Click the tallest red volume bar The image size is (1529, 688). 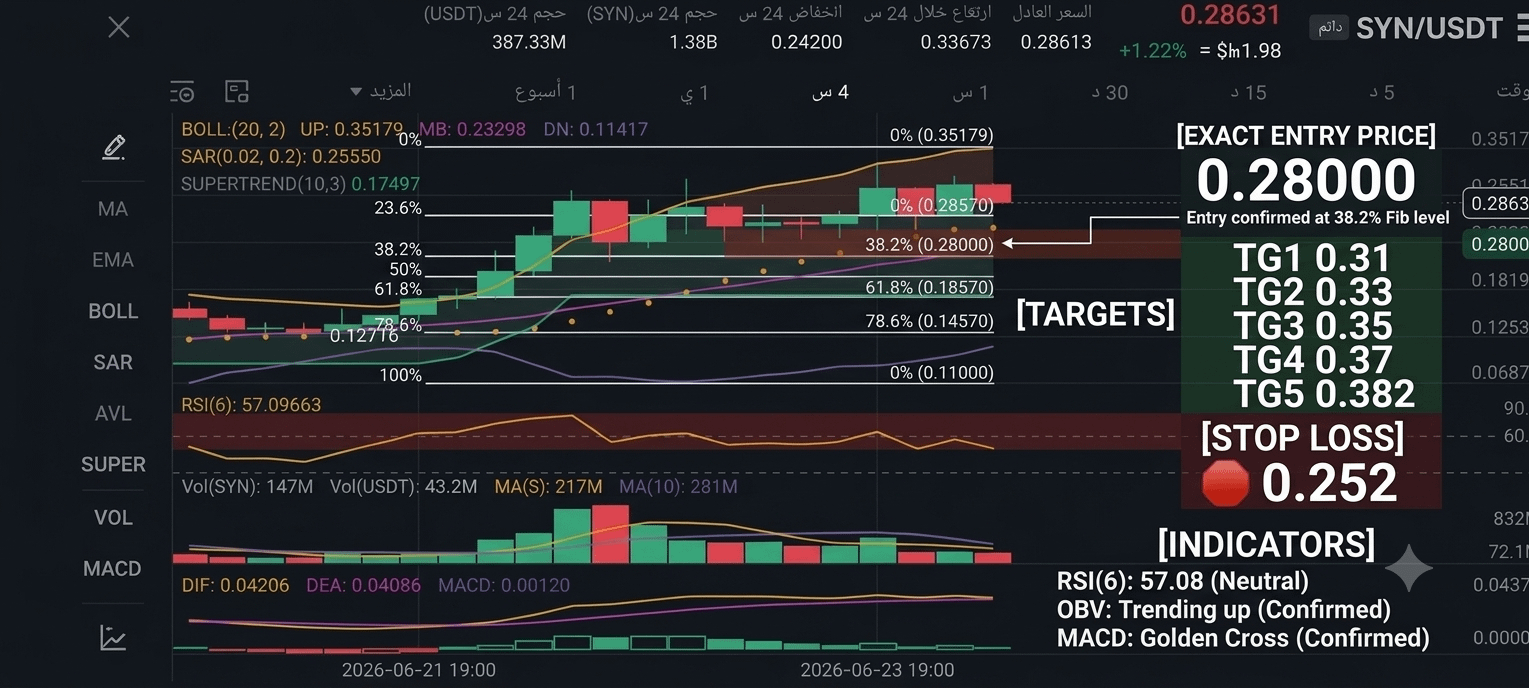pos(611,534)
